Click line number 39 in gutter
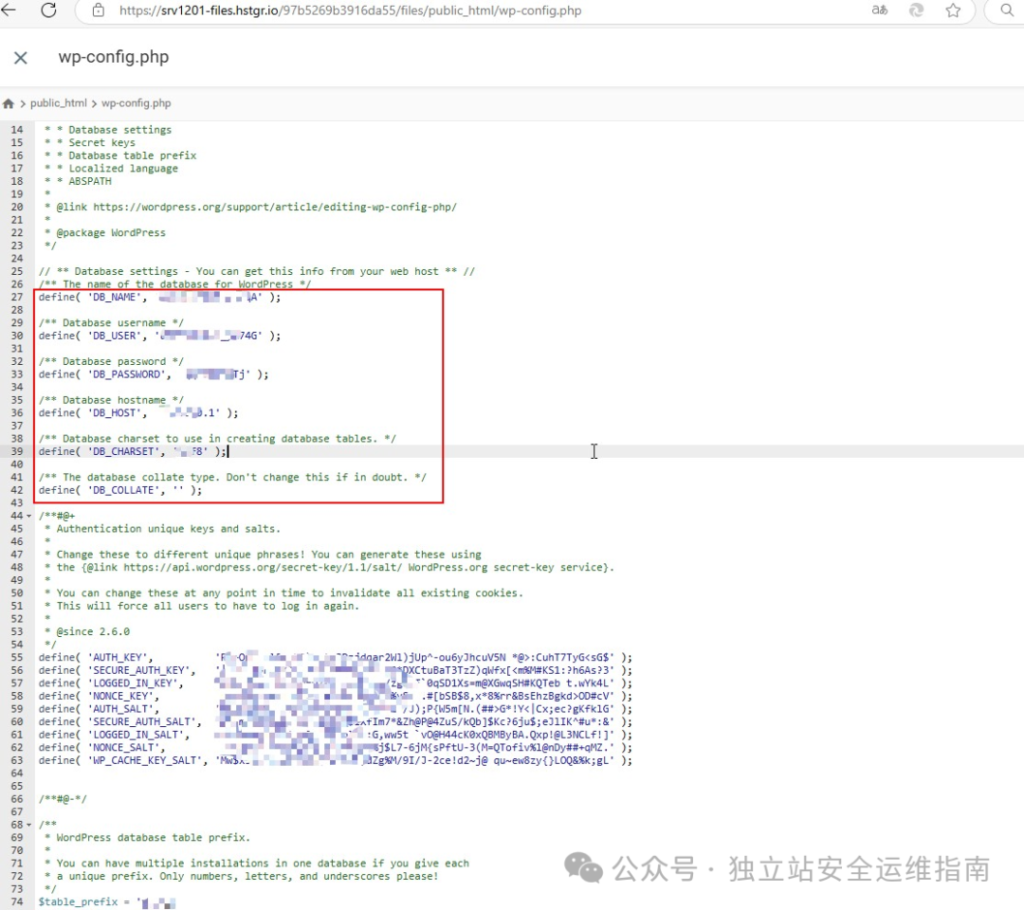1024x910 pixels. coord(17,451)
